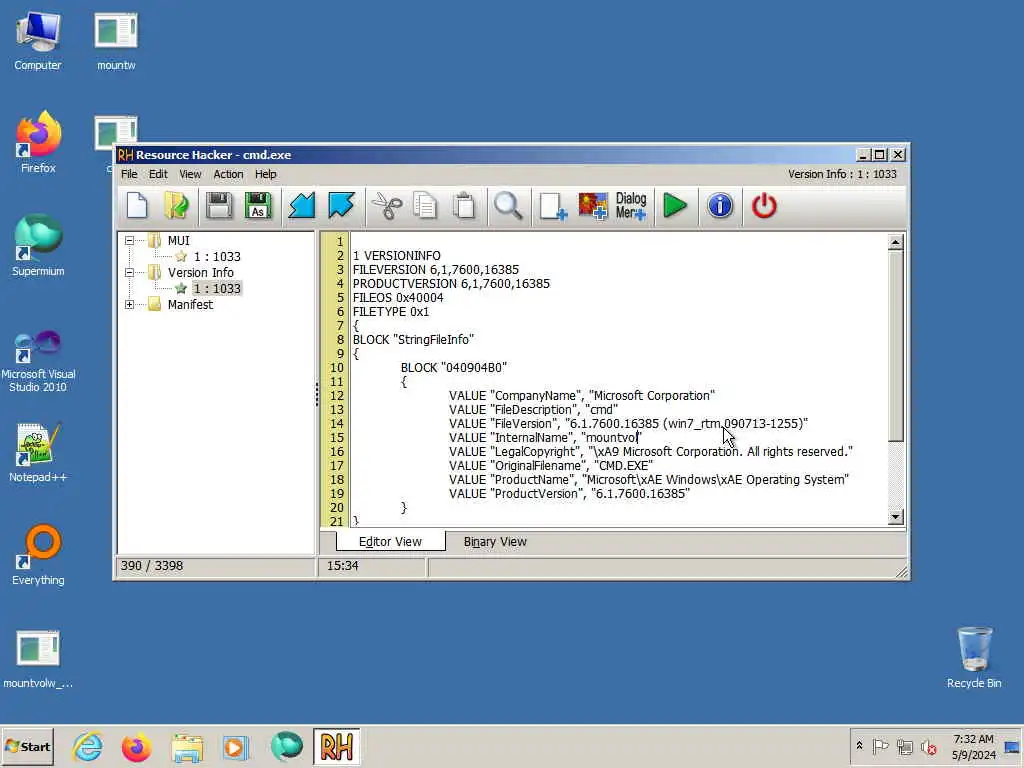Select the Notepad++ desktop shortcut
The width and height of the screenshot is (1024, 768).
[x=38, y=453]
